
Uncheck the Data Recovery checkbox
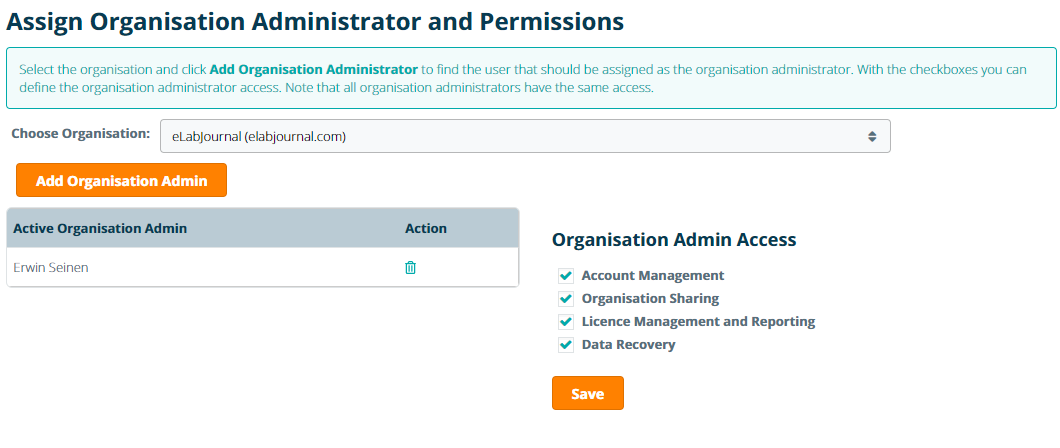[566, 345]
